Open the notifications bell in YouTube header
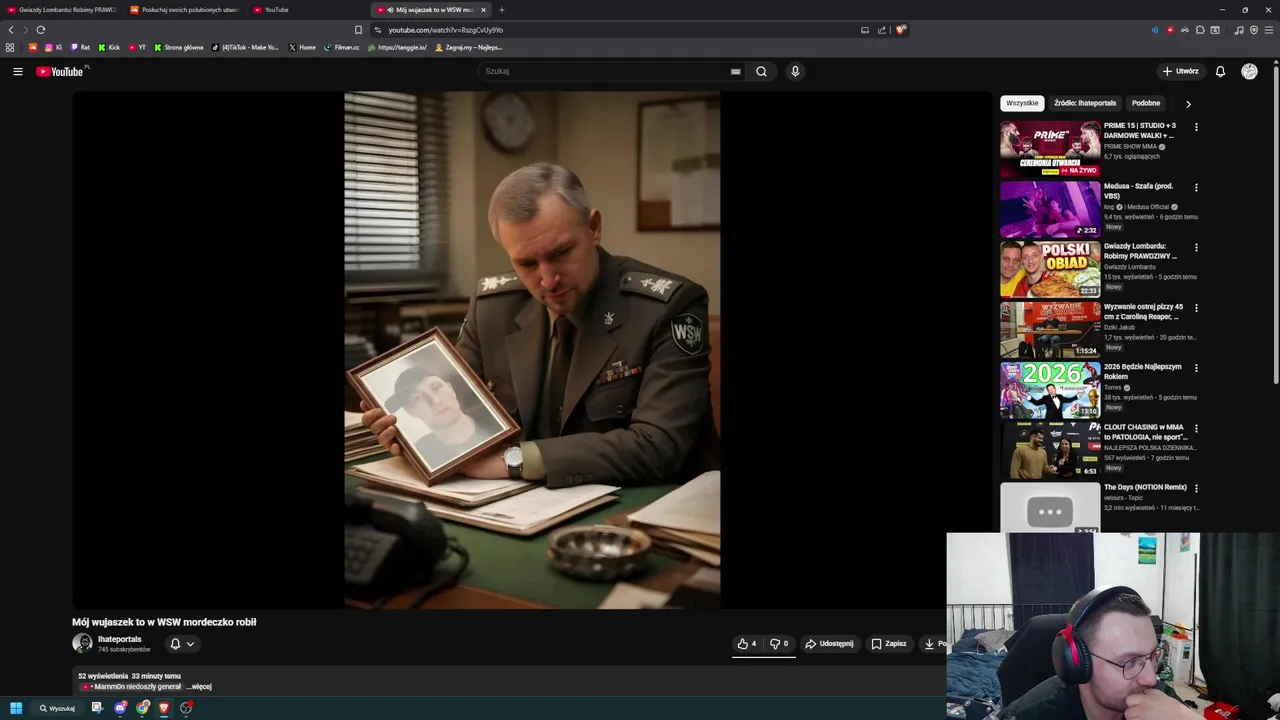 pyautogui.click(x=1220, y=71)
